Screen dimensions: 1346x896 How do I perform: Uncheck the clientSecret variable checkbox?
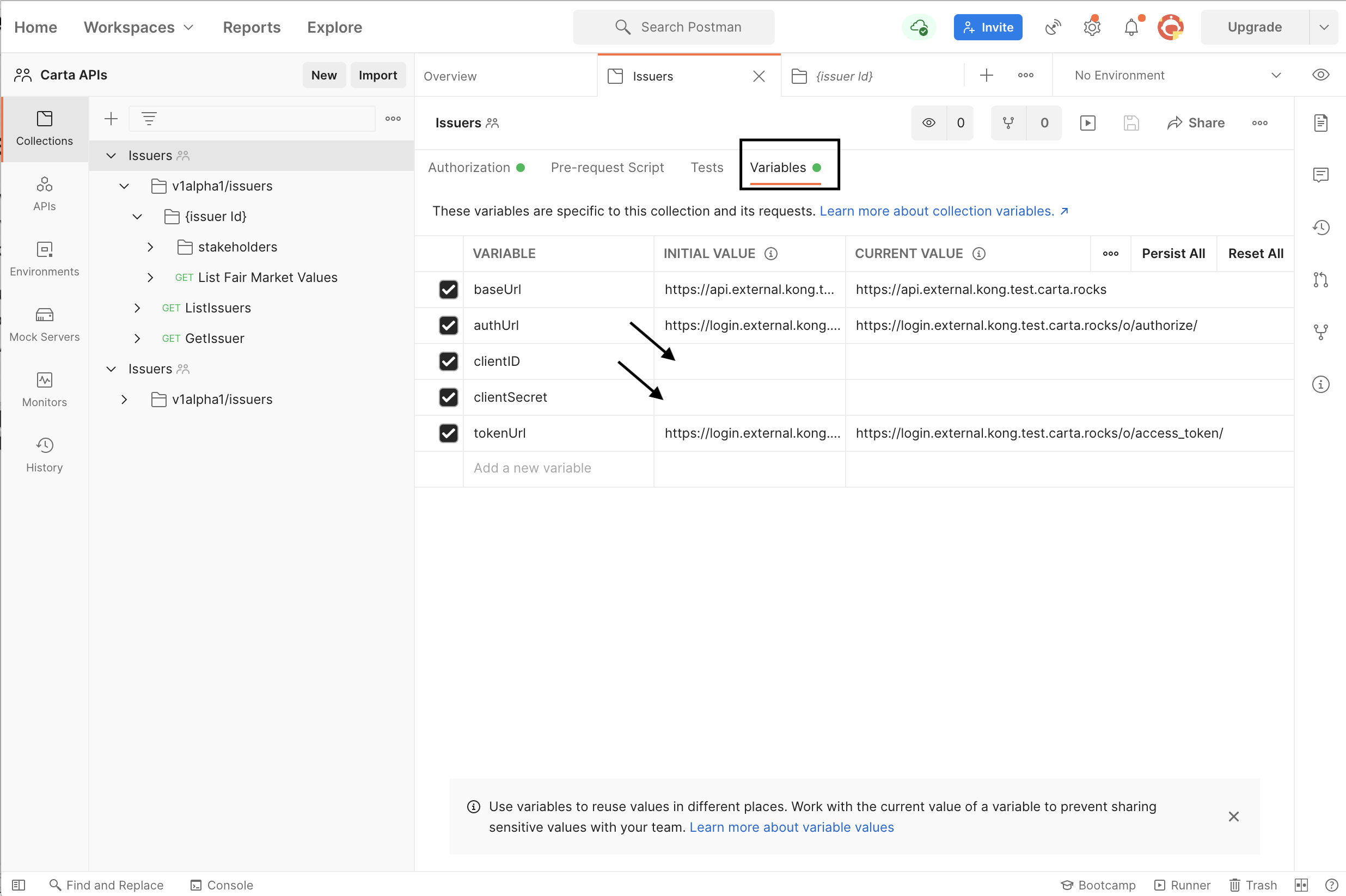449,397
